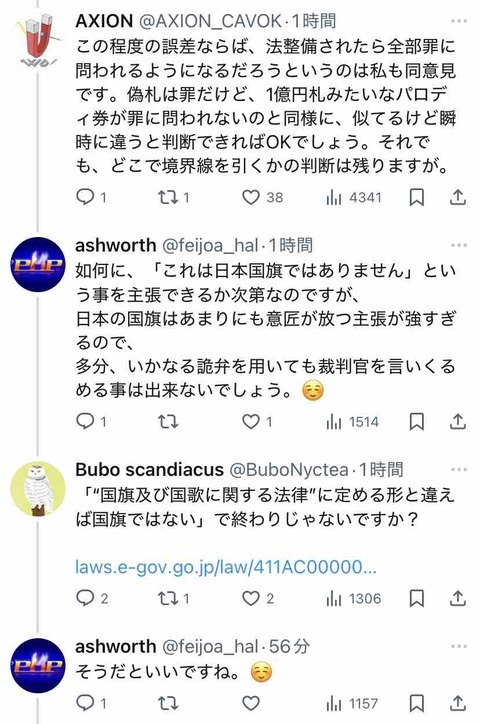Like ashworth's tweet with 1514 views

pos(251,421)
